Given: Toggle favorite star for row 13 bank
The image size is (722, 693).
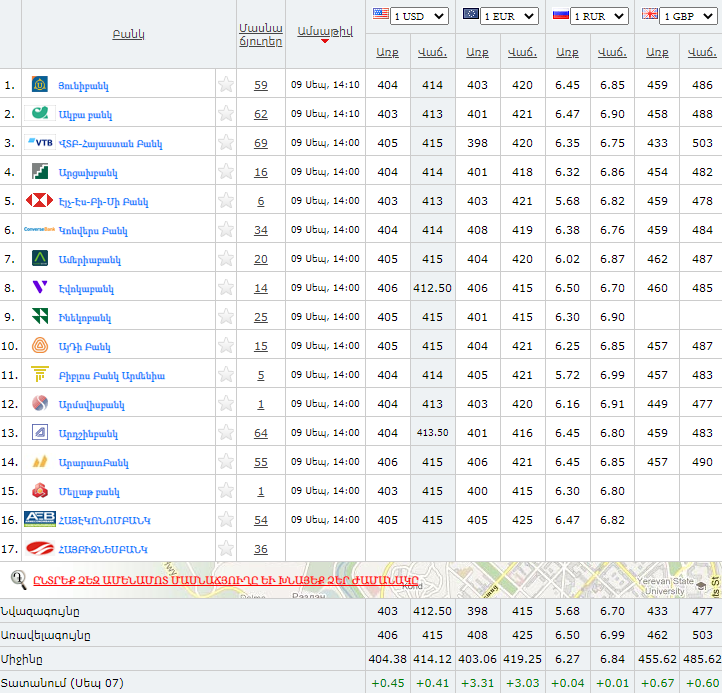Looking at the screenshot, I should [226, 432].
